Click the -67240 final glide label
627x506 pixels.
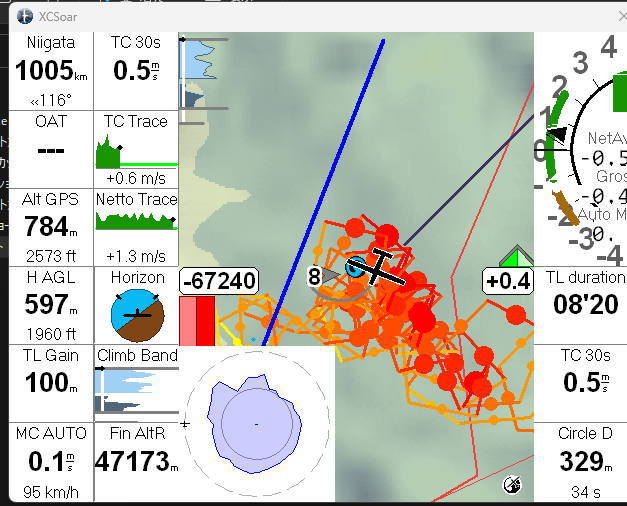(x=219, y=281)
